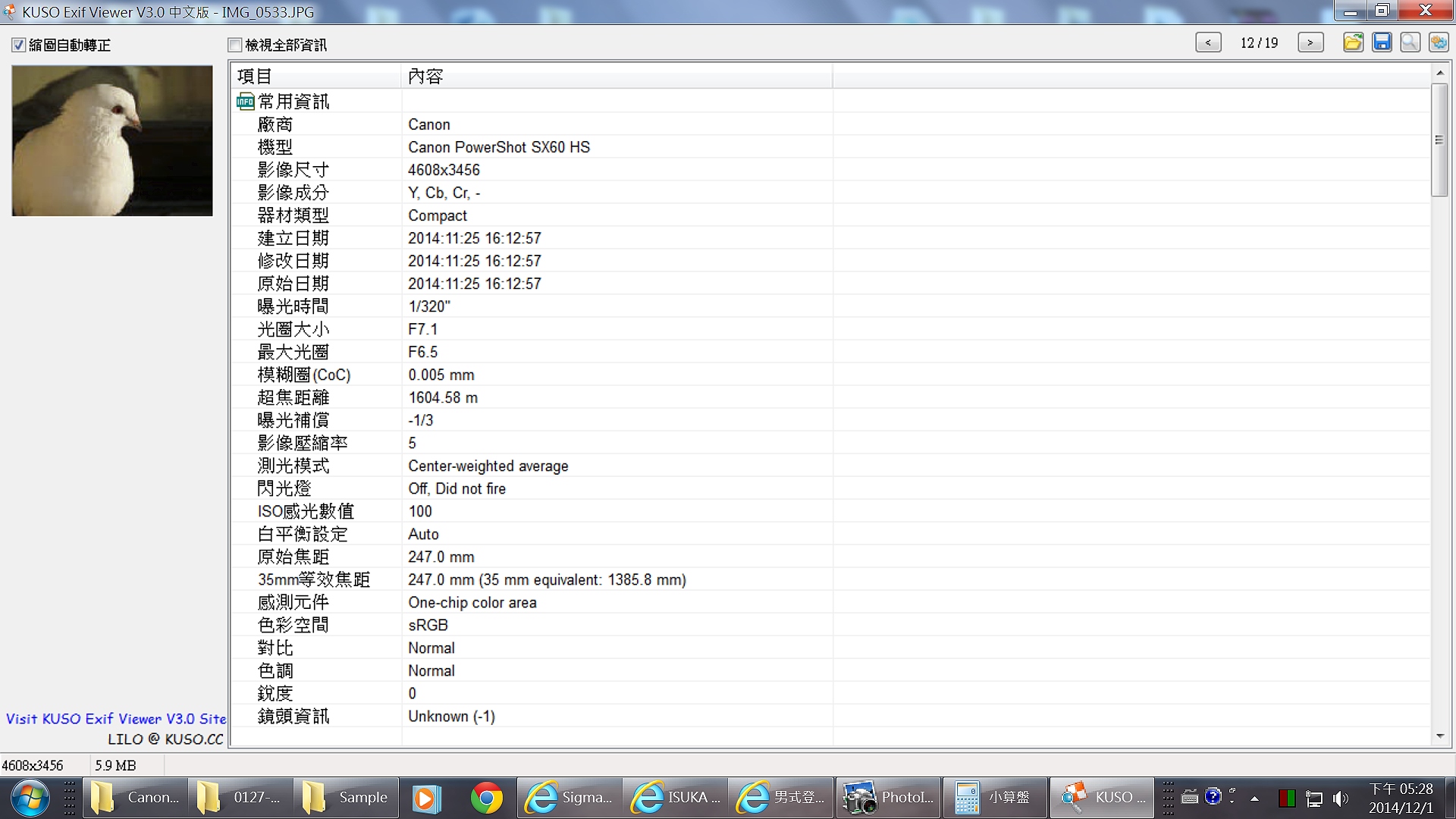
Task: Open settings with the gears icon
Action: 1439,42
